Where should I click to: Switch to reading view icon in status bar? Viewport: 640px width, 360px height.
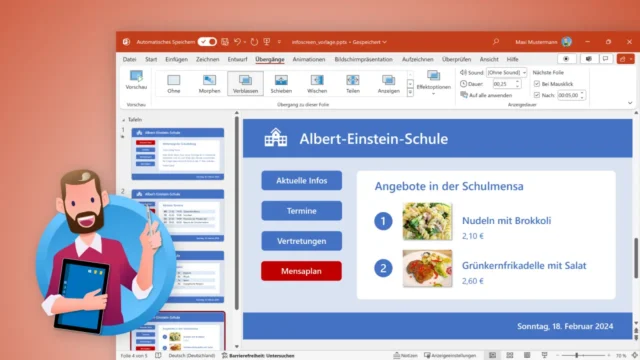coord(527,356)
